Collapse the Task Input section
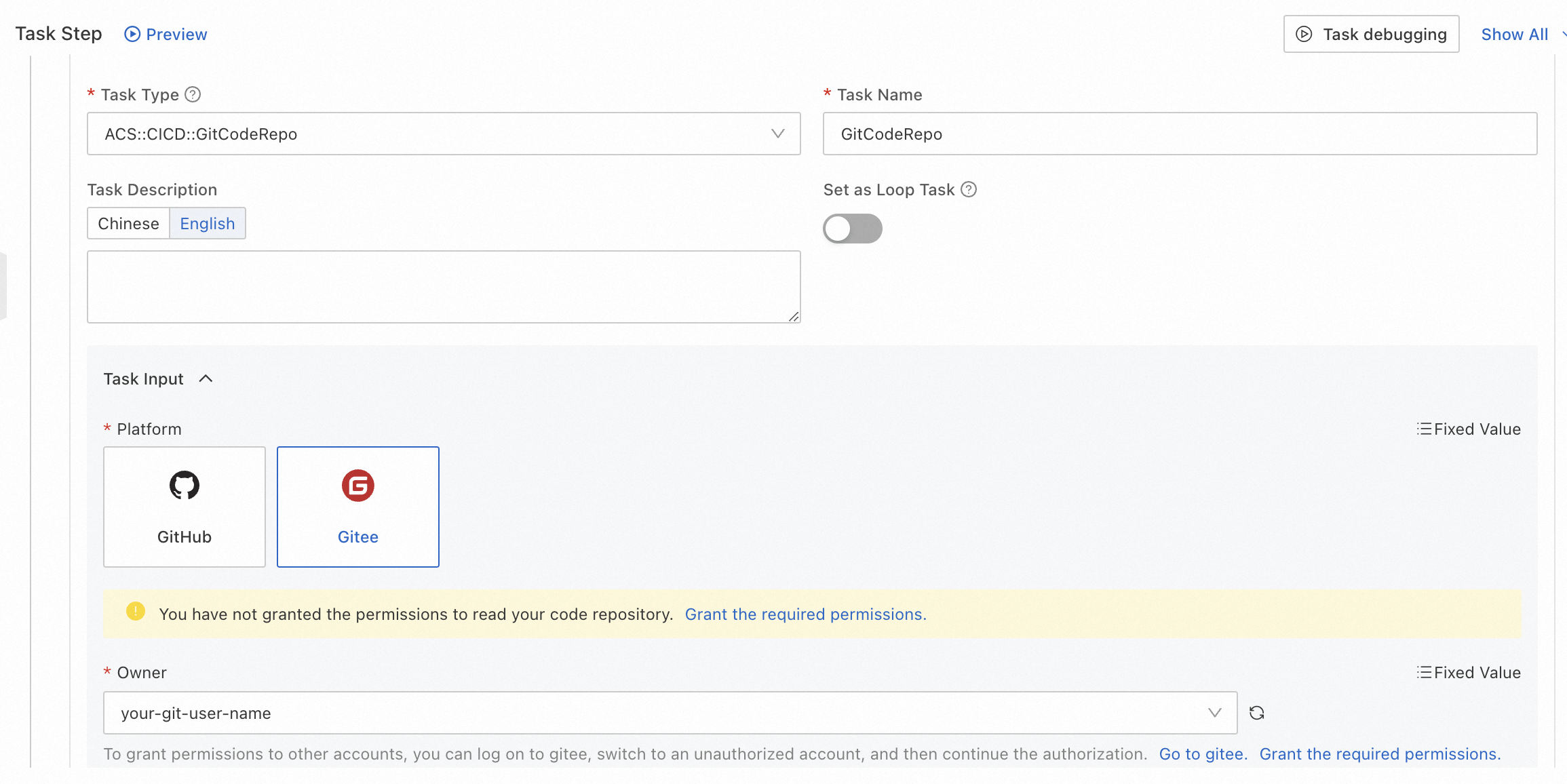1567x784 pixels. (x=206, y=378)
